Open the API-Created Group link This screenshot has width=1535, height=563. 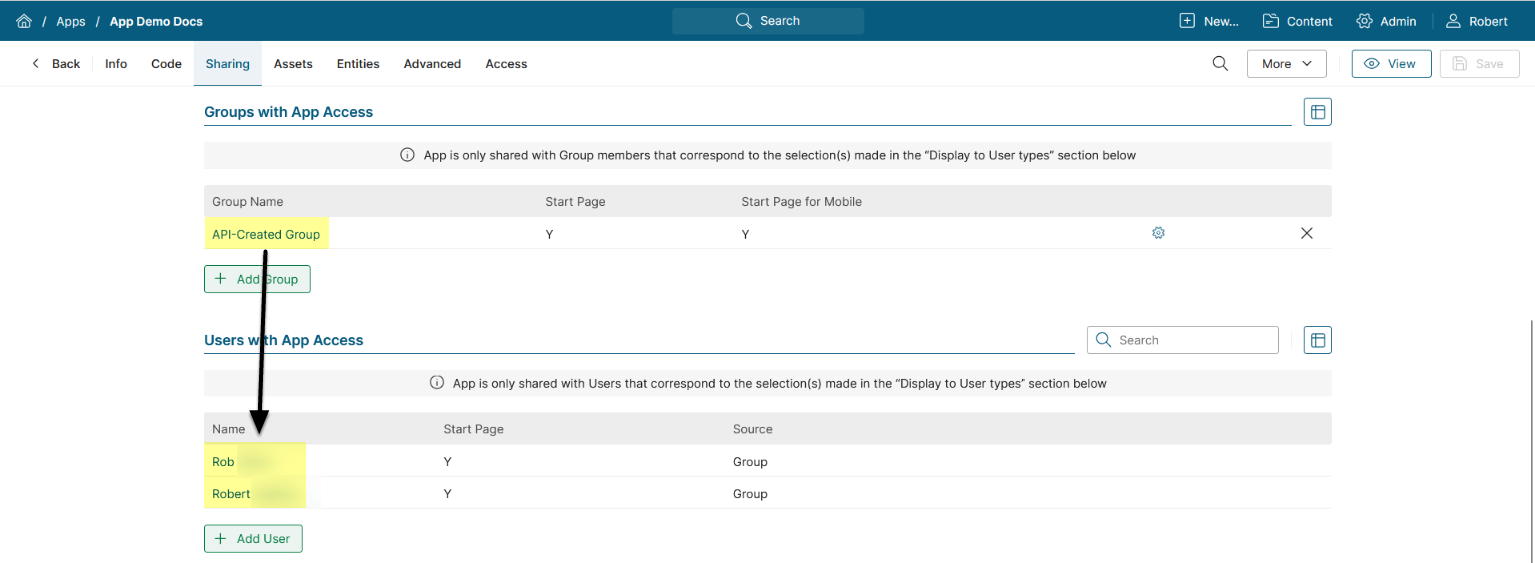266,234
